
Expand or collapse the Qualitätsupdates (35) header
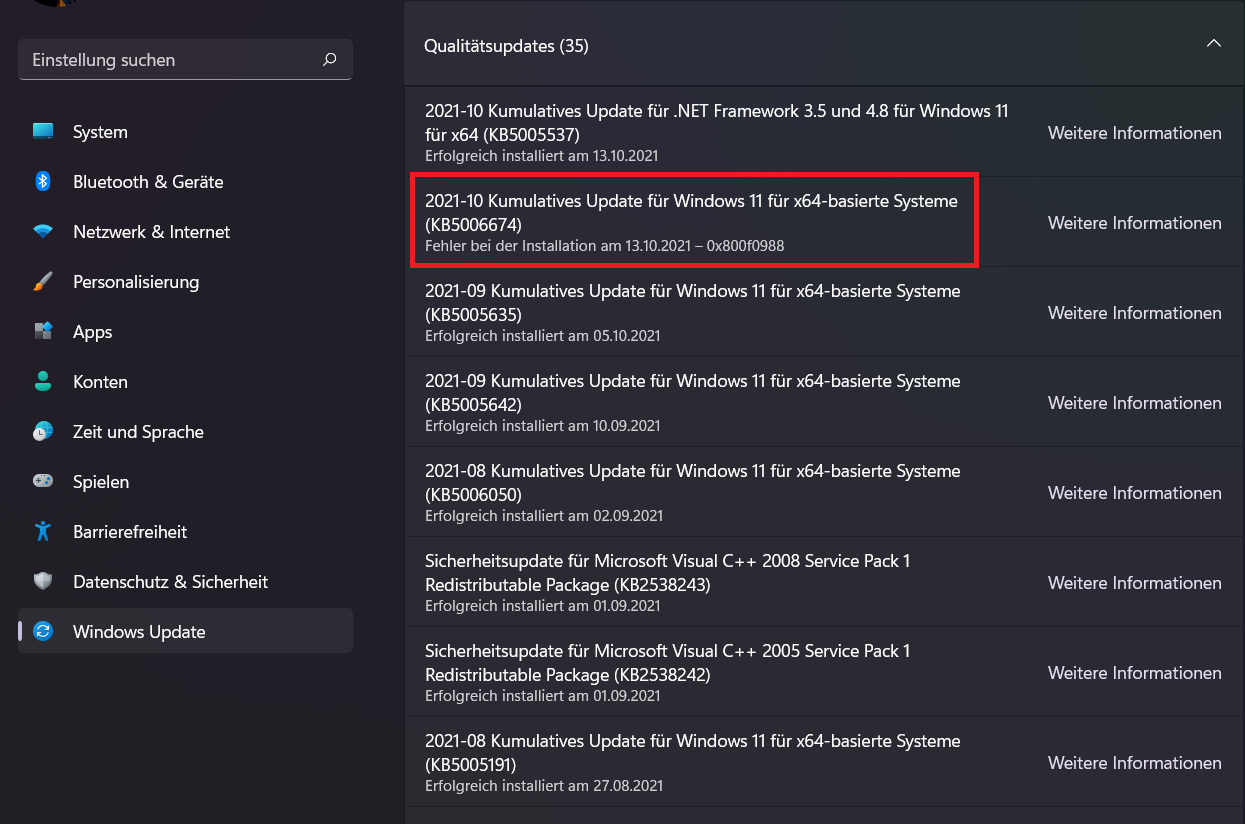click(506, 46)
